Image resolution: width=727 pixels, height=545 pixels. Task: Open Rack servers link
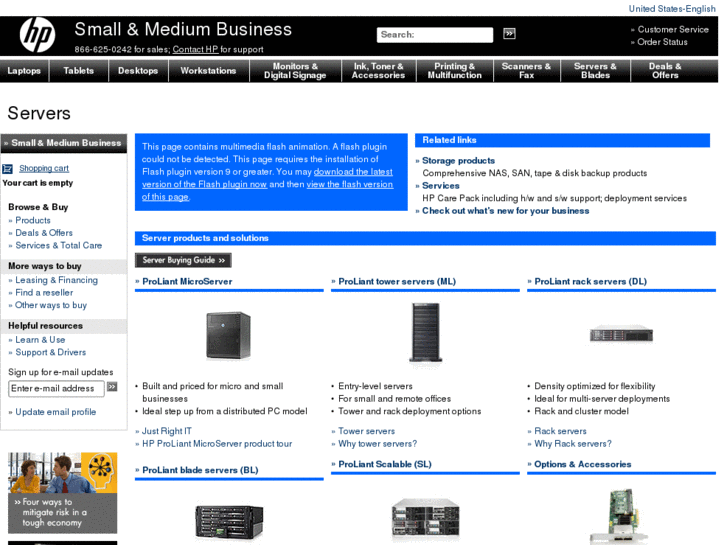(560, 431)
